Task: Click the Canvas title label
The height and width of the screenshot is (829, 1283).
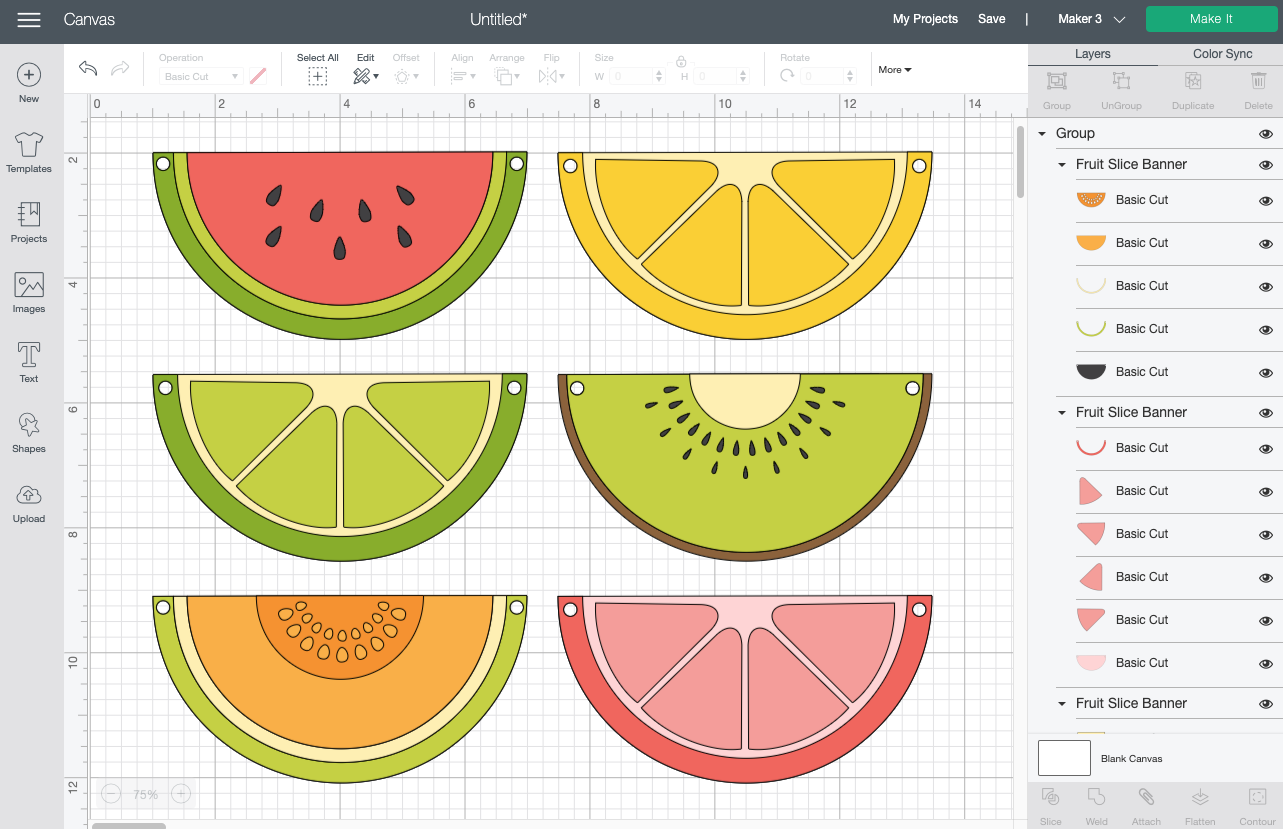Action: pyautogui.click(x=89, y=20)
